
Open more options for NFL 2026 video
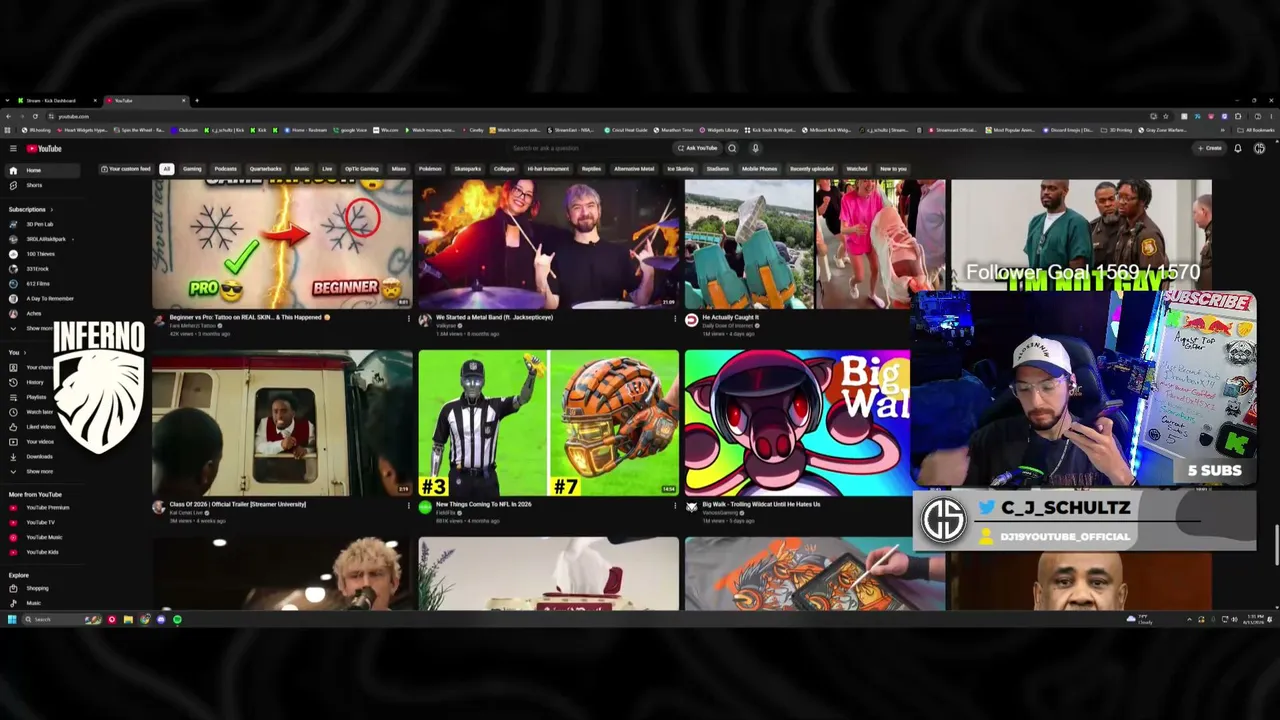click(x=675, y=507)
